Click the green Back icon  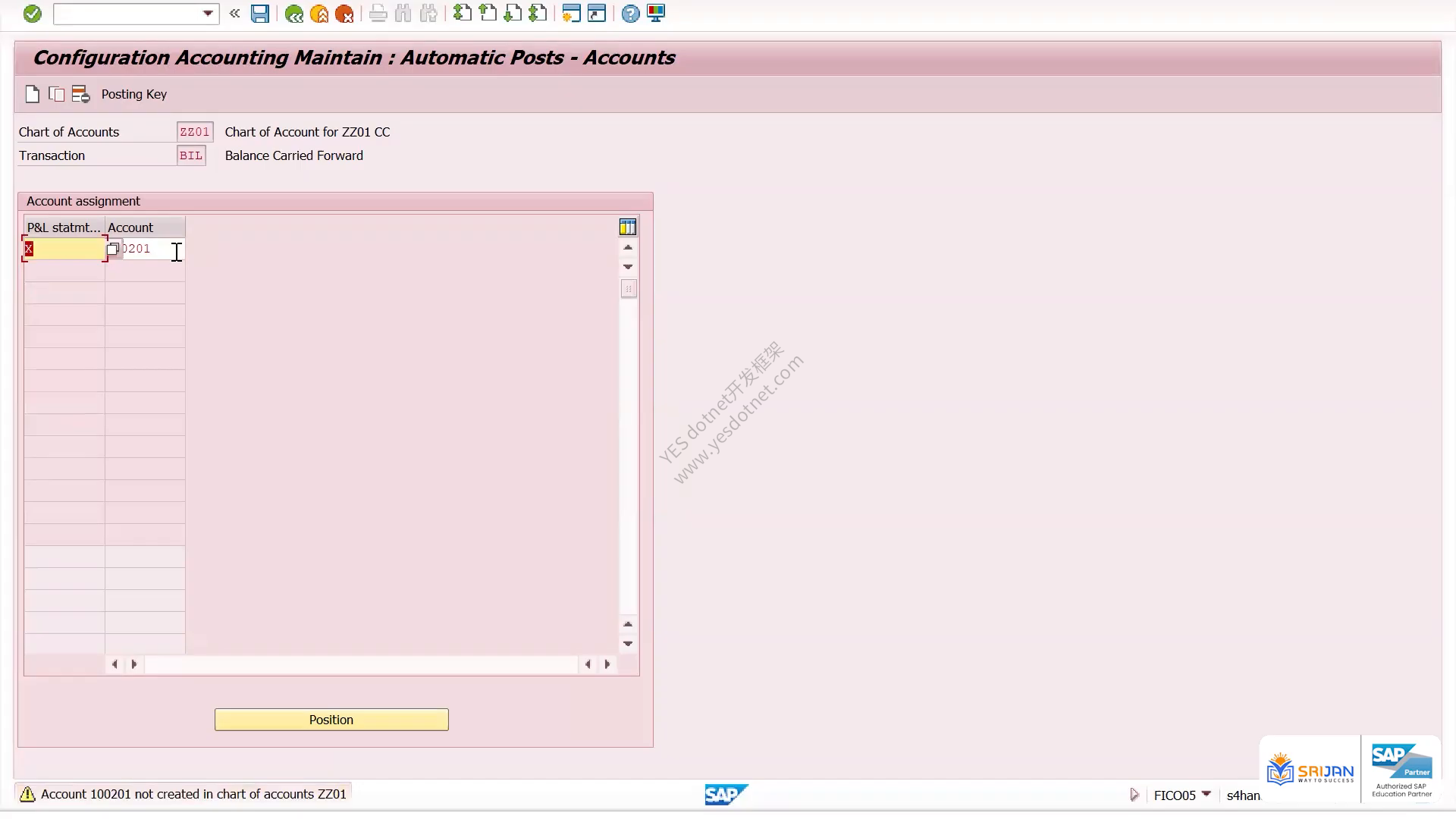click(294, 14)
